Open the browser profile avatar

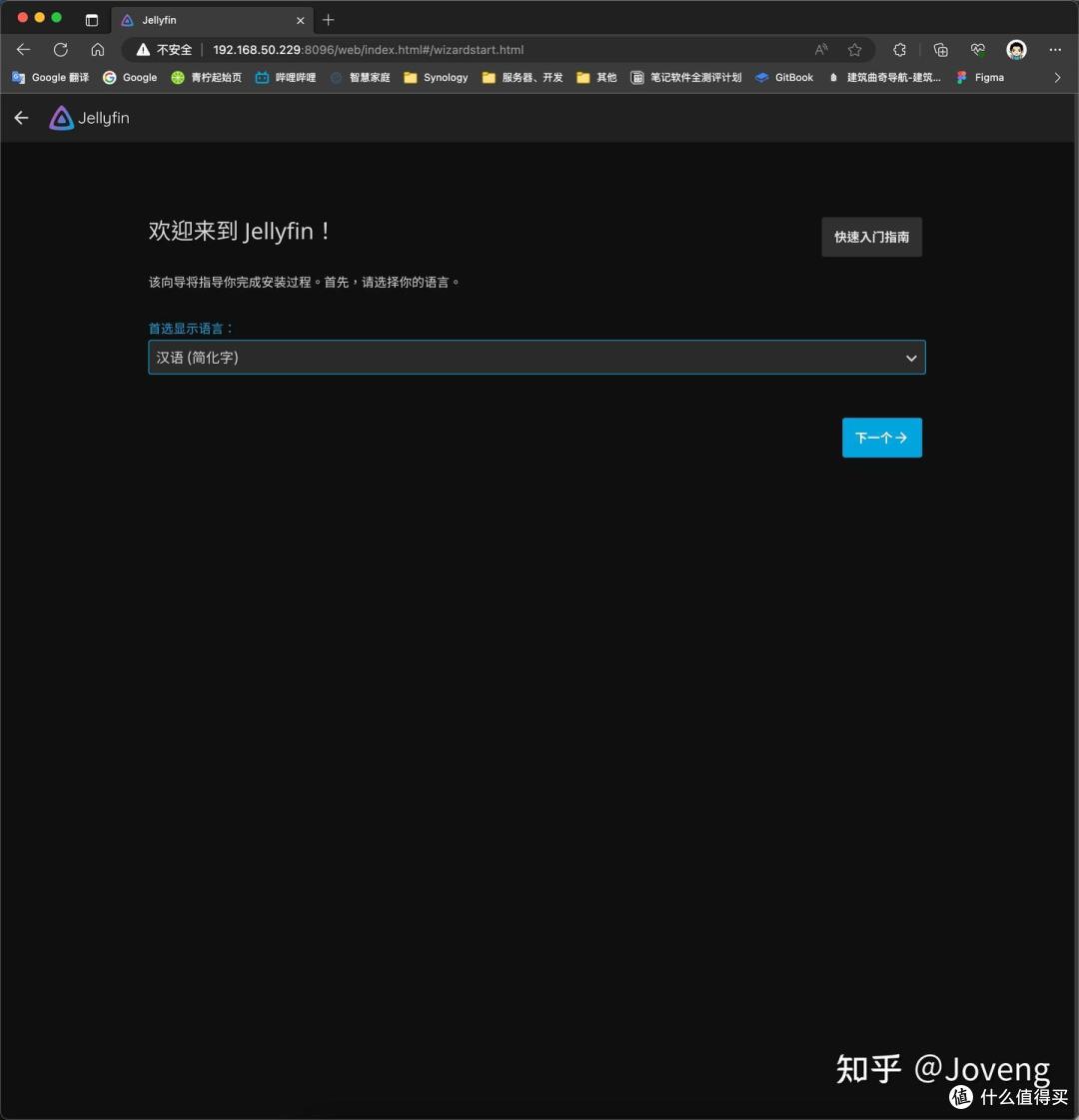(x=1016, y=49)
